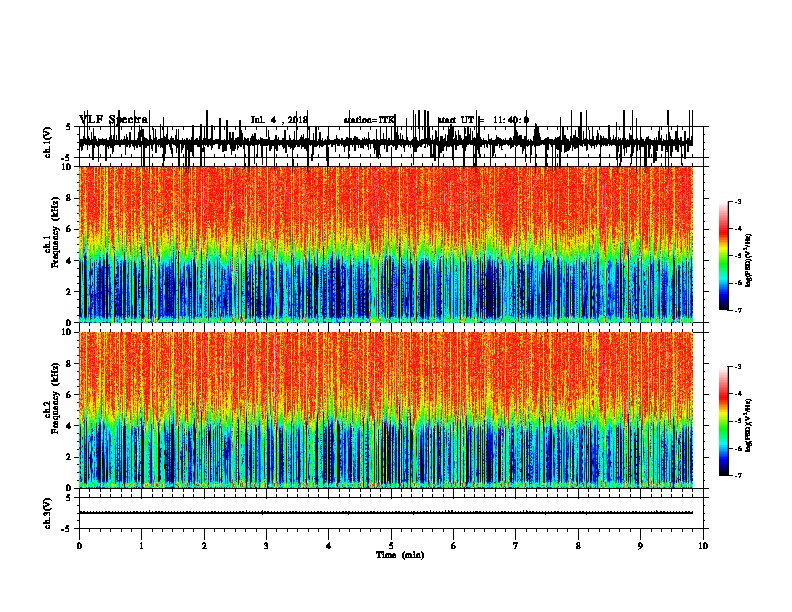Click the ch.3 flat voltage trace

coord(386,513)
